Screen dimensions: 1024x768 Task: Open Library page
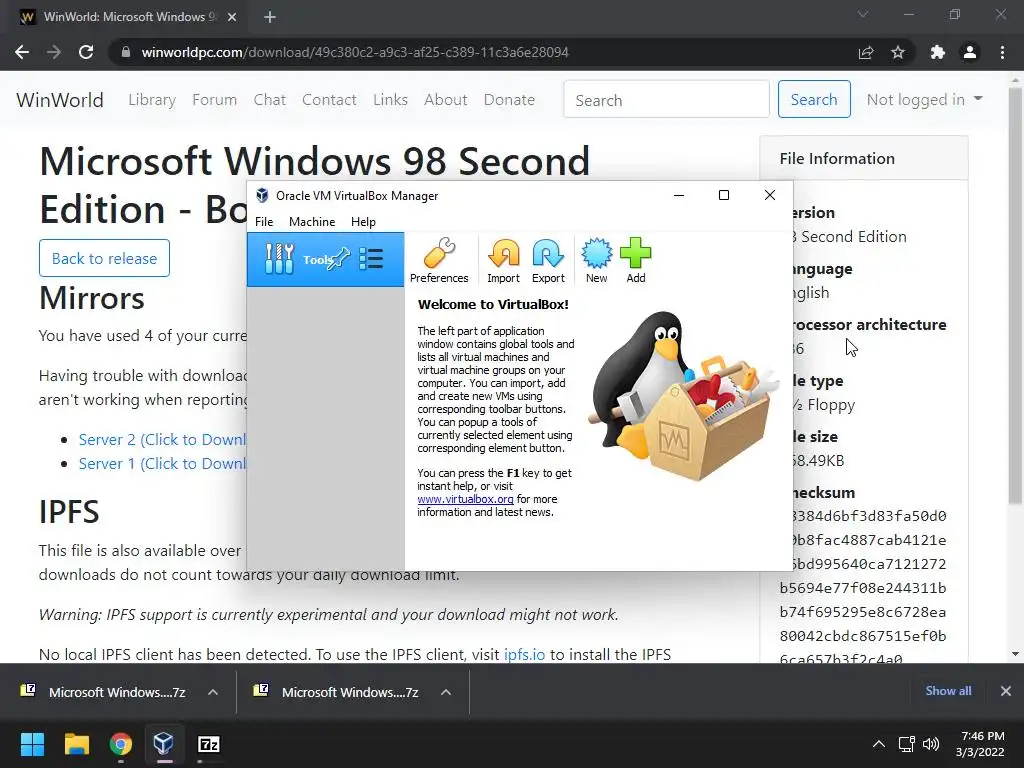(x=152, y=100)
